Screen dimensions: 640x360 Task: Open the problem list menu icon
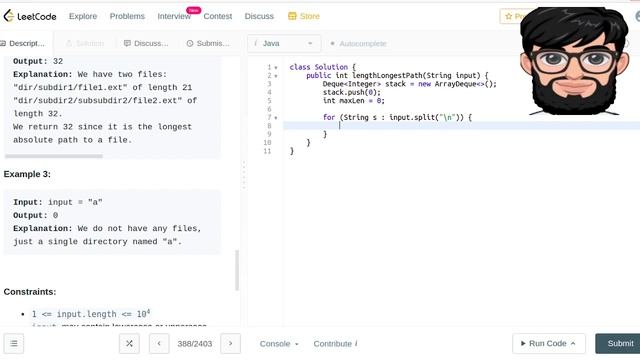[x=14, y=344]
